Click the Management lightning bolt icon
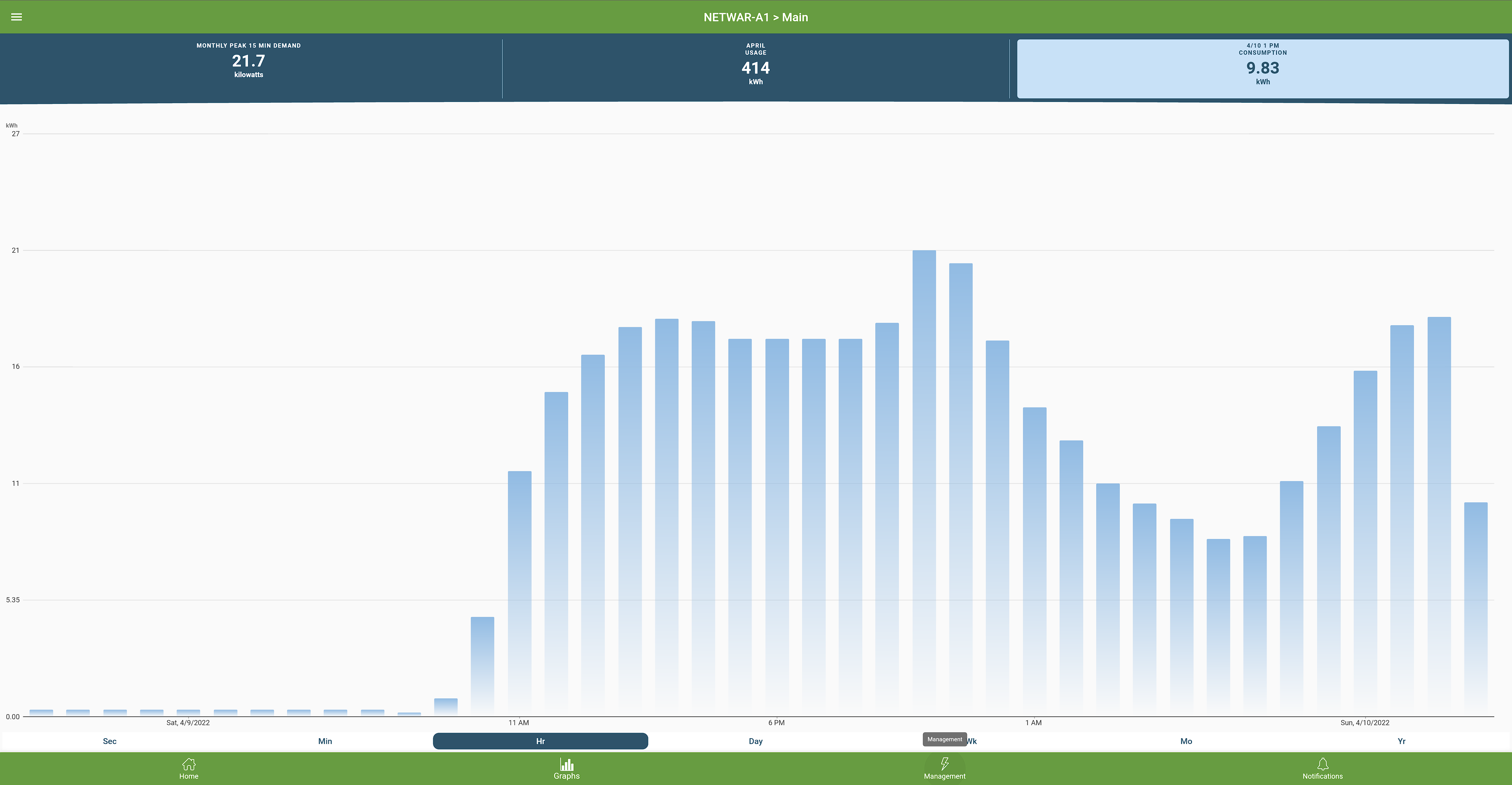The width and height of the screenshot is (1512, 785). (x=945, y=764)
